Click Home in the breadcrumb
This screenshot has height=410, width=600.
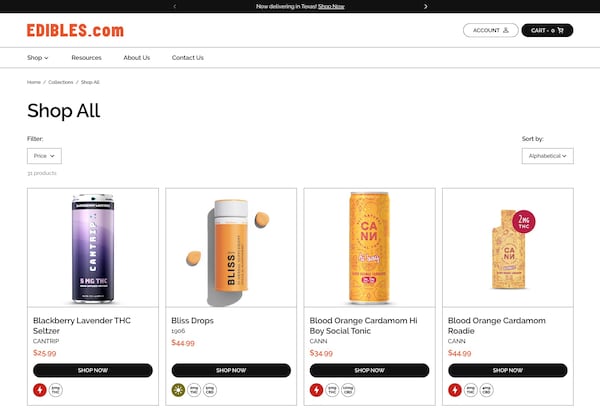(34, 82)
